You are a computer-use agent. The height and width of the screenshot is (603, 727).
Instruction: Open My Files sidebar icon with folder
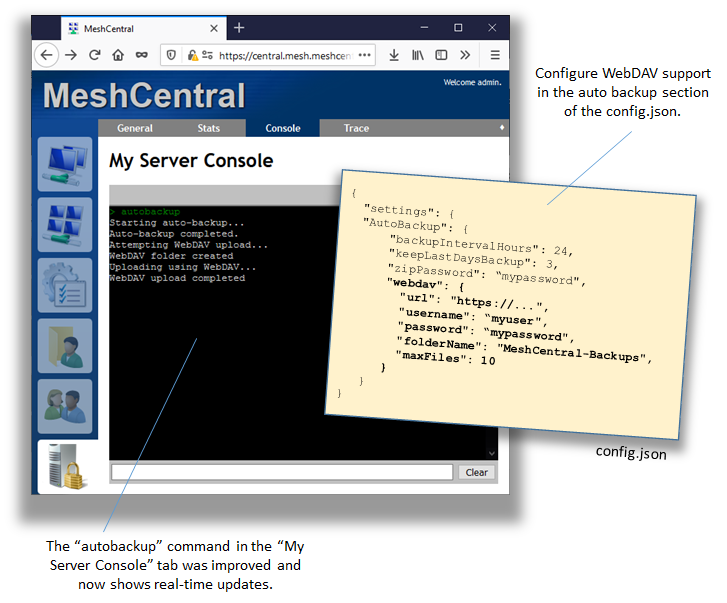(65, 346)
